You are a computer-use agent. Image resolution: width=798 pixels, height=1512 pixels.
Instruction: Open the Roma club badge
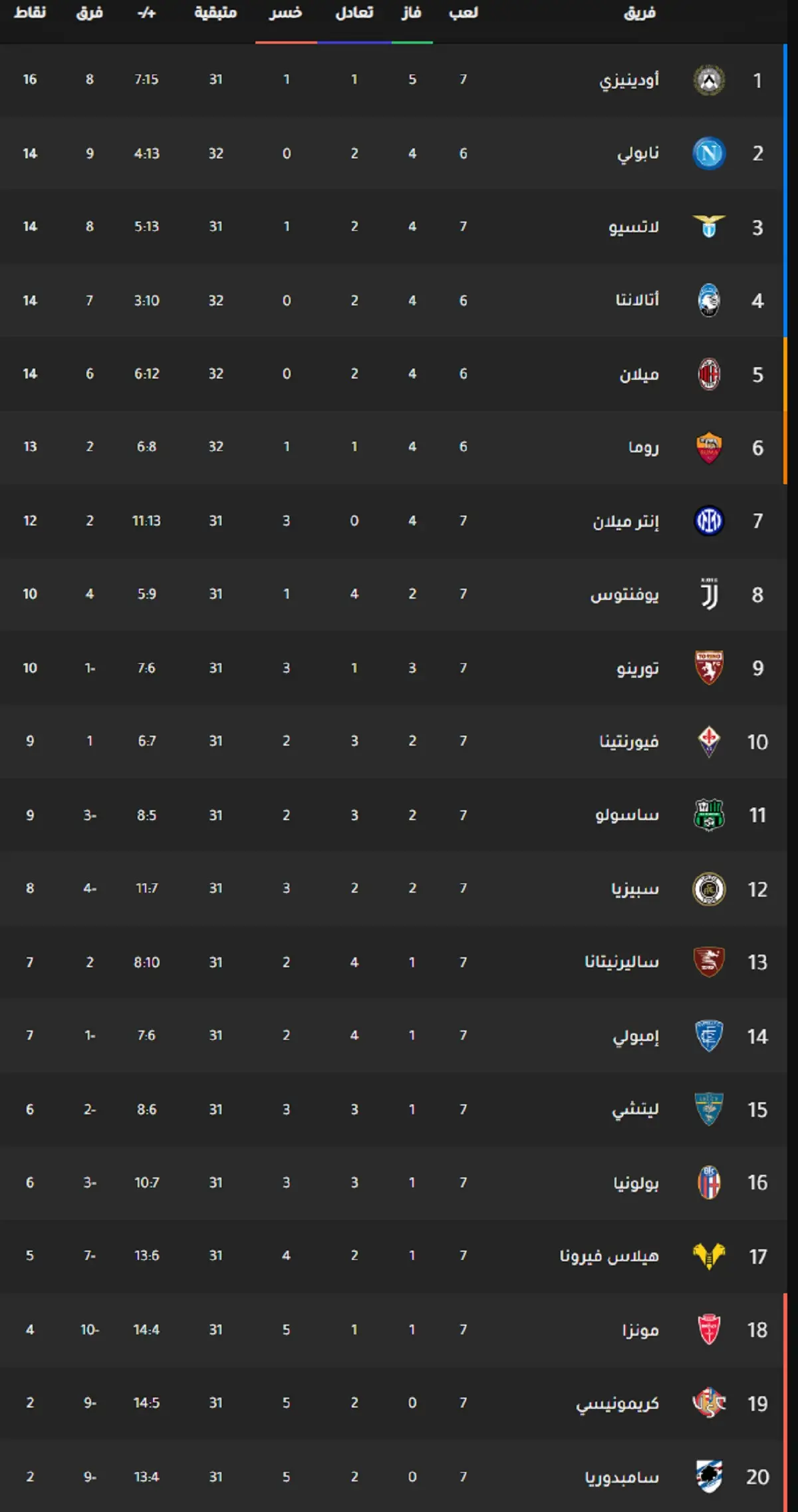709,448
